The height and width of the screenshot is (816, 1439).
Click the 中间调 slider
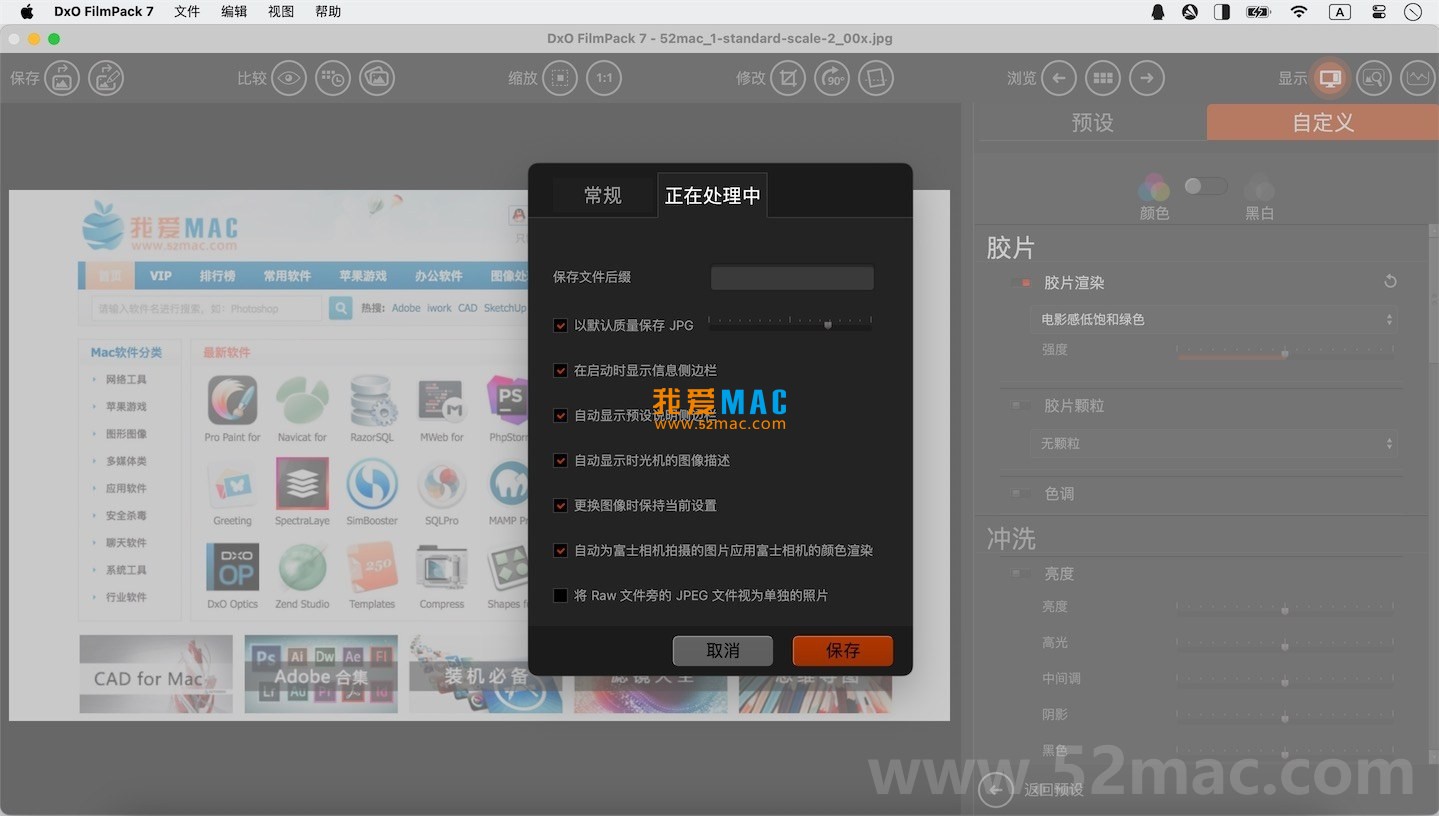click(x=1285, y=679)
